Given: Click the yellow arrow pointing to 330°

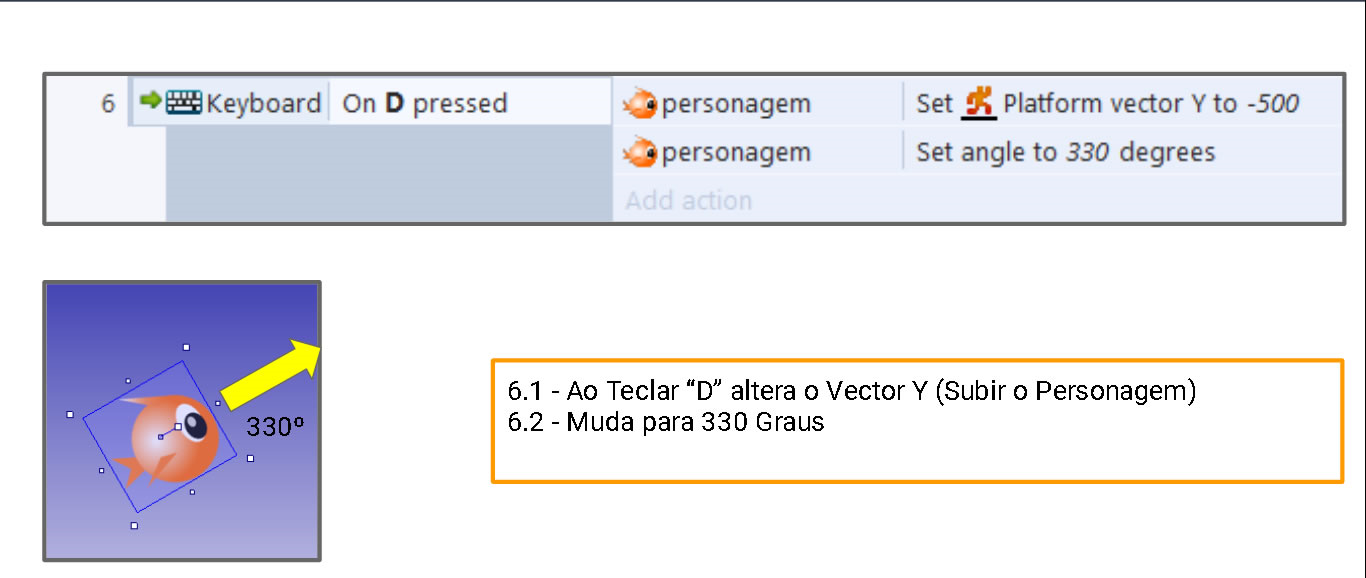Looking at the screenshot, I should click(x=270, y=374).
